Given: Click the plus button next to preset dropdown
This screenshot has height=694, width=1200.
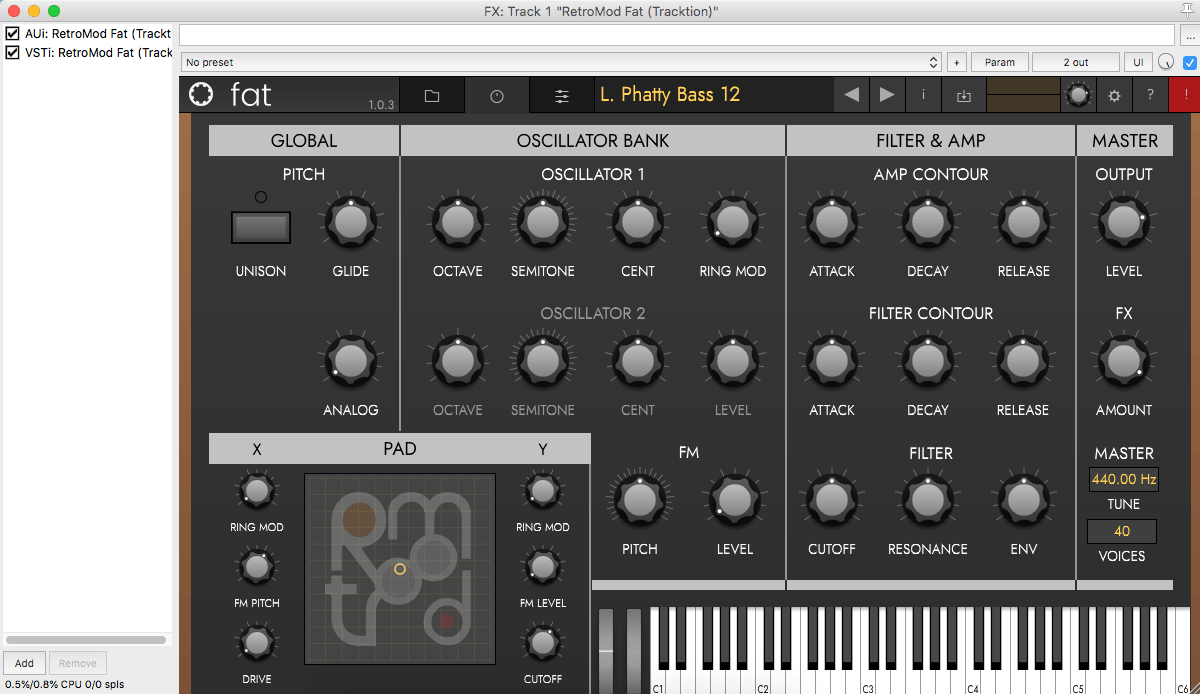Looking at the screenshot, I should pyautogui.click(x=956, y=62).
